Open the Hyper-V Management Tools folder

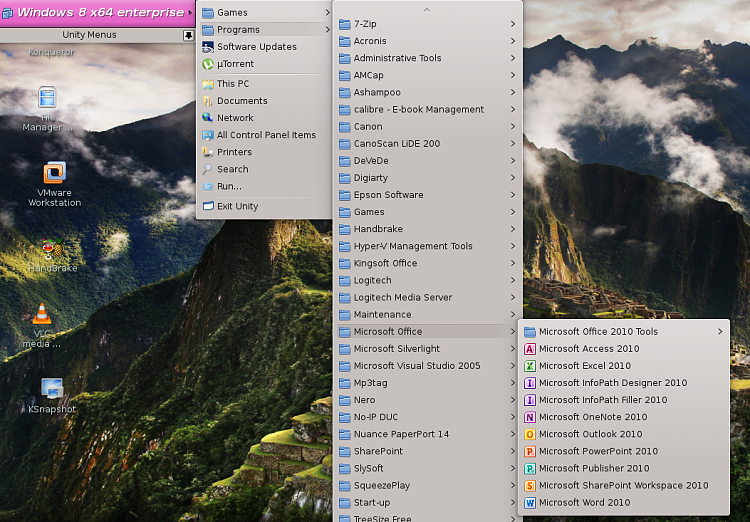427,246
